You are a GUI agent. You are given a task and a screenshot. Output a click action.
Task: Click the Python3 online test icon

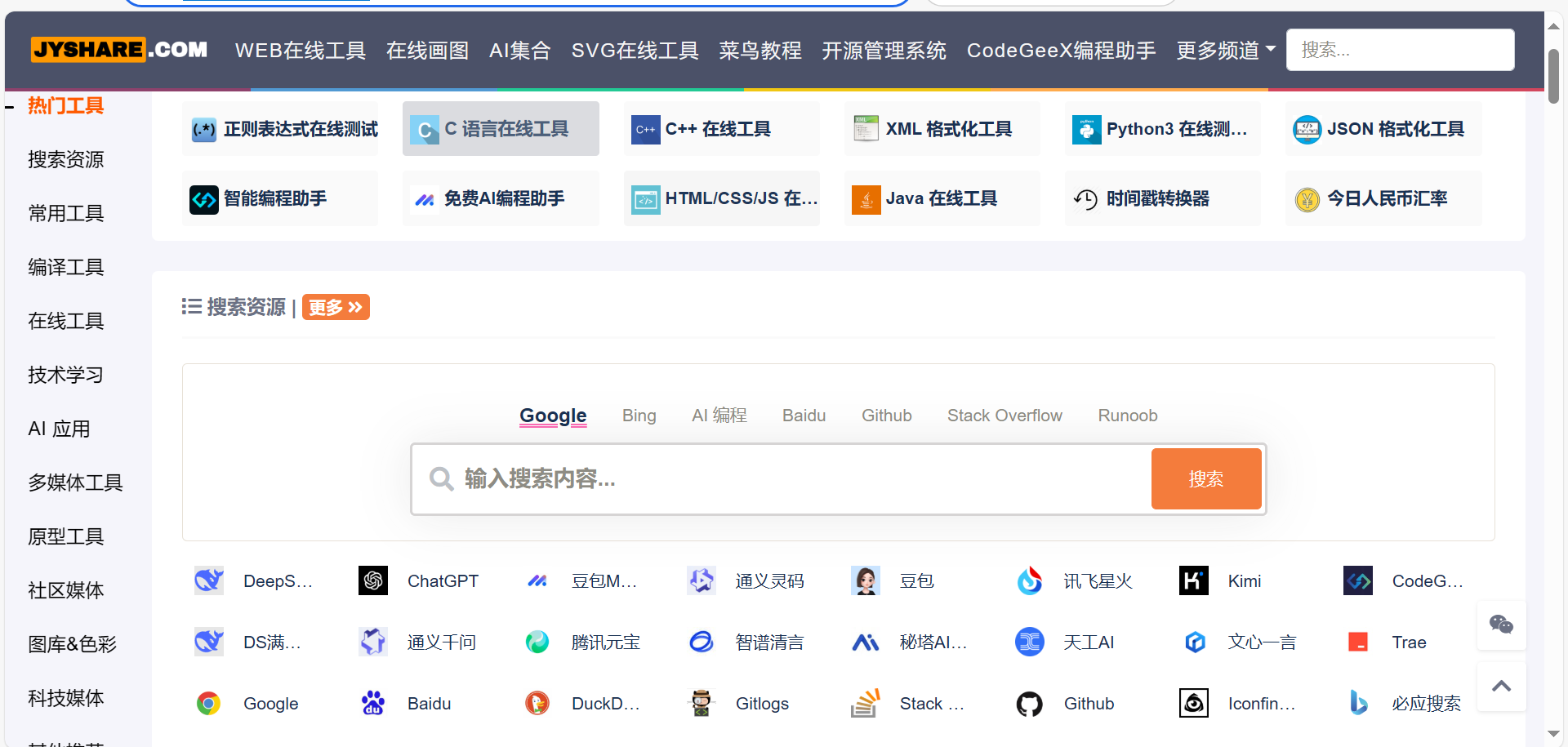pos(1086,129)
